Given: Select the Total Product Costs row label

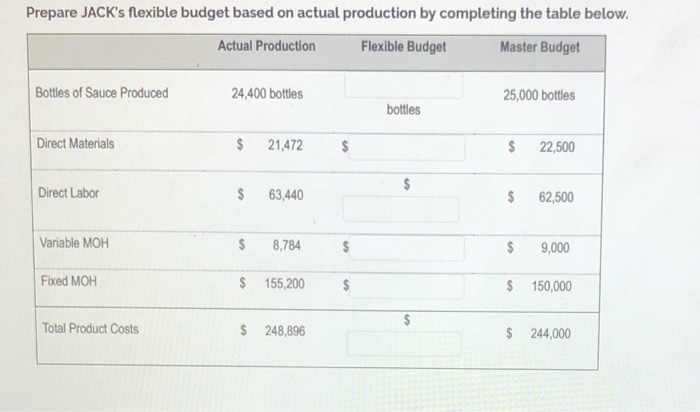Looking at the screenshot, I should tap(91, 329).
